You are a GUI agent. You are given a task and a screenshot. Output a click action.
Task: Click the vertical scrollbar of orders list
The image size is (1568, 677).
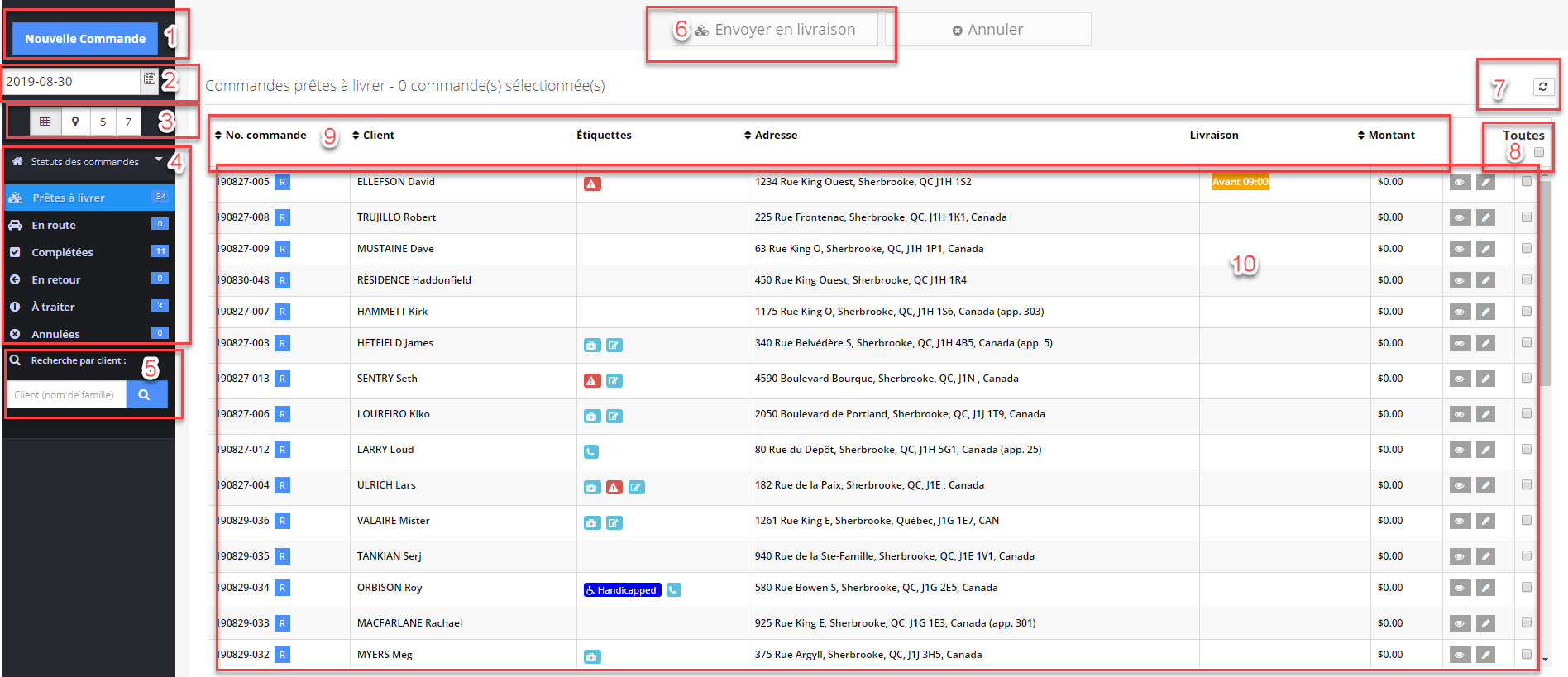click(x=1545, y=281)
